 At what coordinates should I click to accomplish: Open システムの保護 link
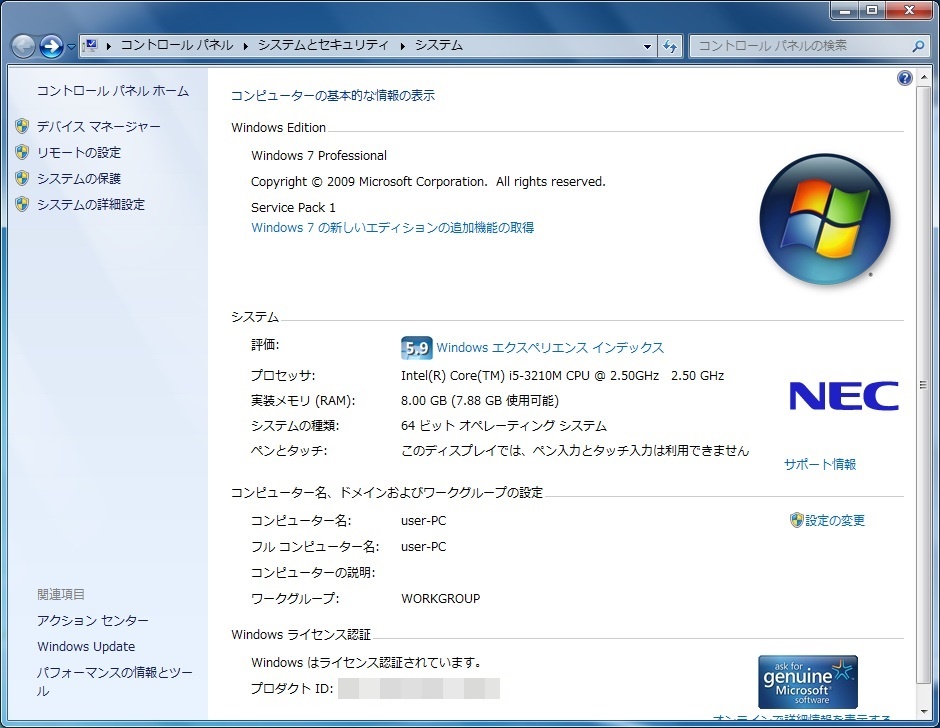(x=79, y=178)
